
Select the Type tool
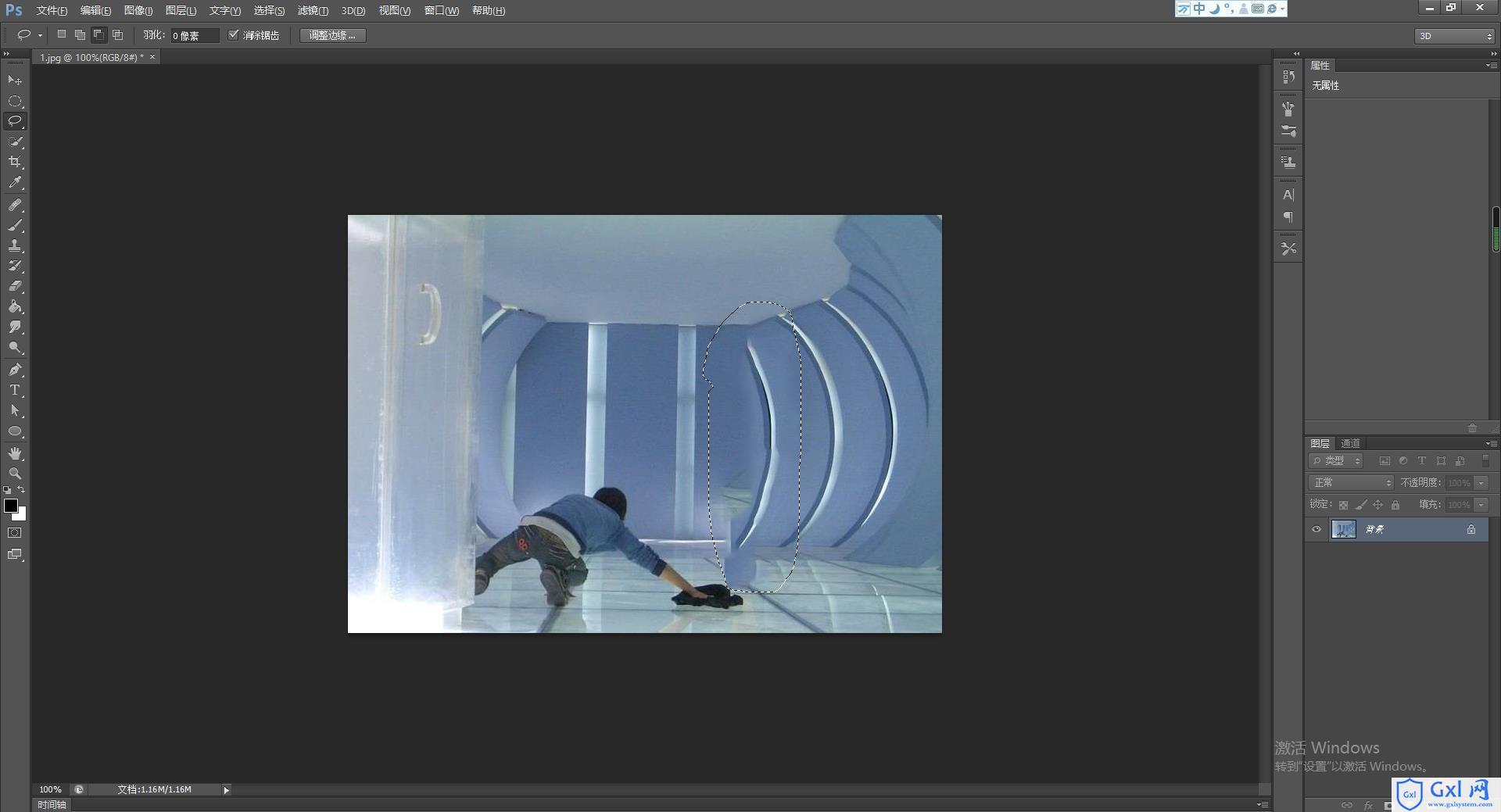tap(15, 389)
